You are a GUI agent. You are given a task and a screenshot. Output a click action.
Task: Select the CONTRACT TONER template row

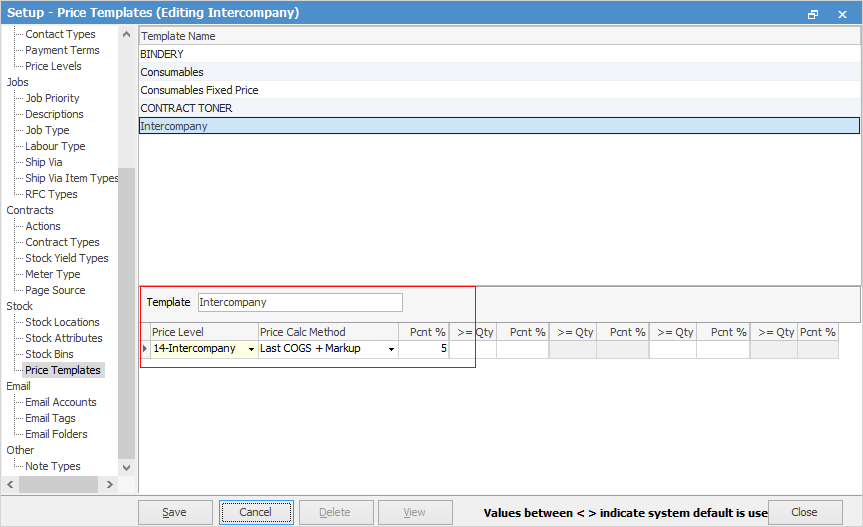click(x=186, y=108)
